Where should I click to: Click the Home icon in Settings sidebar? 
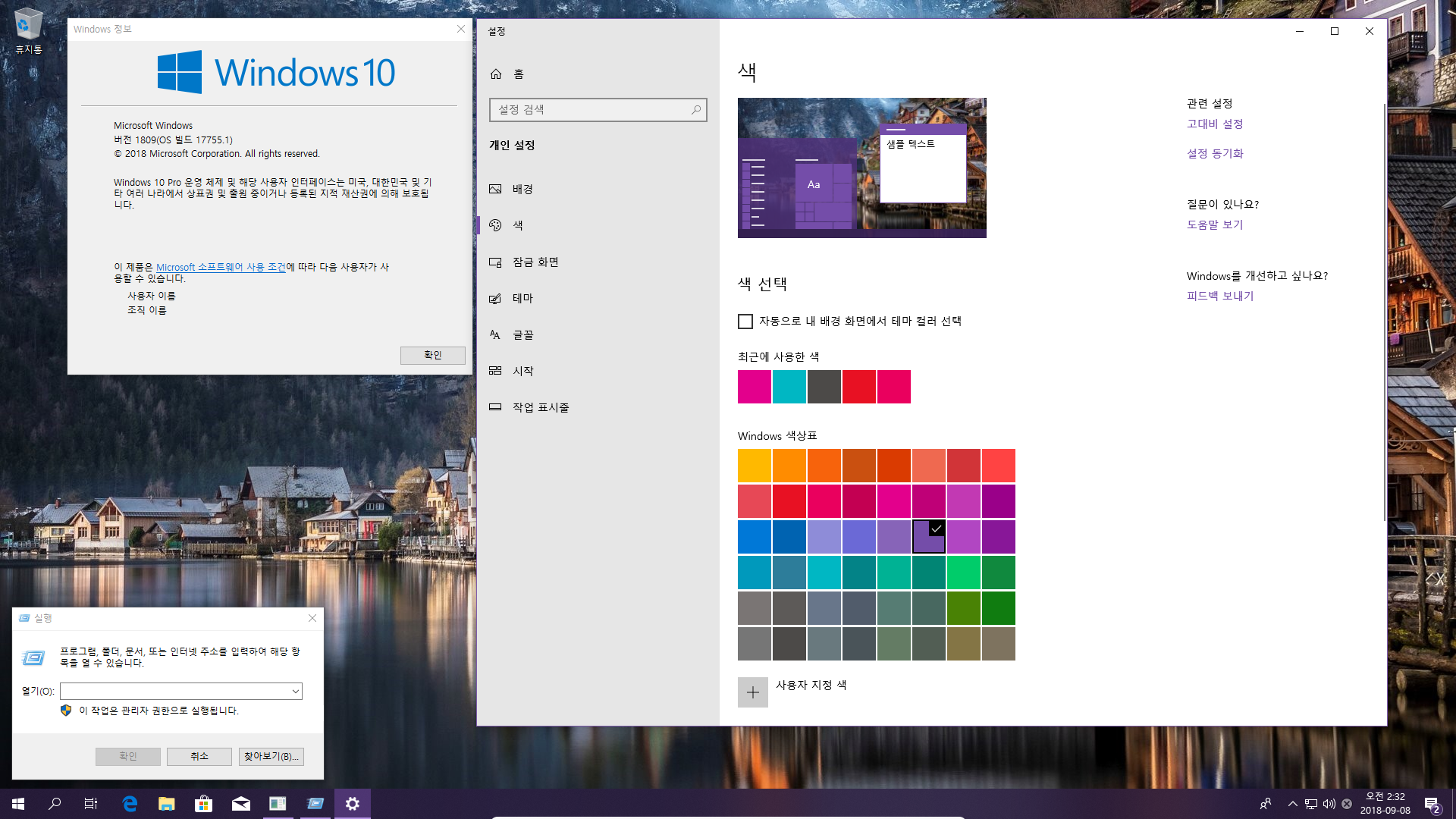pyautogui.click(x=496, y=74)
